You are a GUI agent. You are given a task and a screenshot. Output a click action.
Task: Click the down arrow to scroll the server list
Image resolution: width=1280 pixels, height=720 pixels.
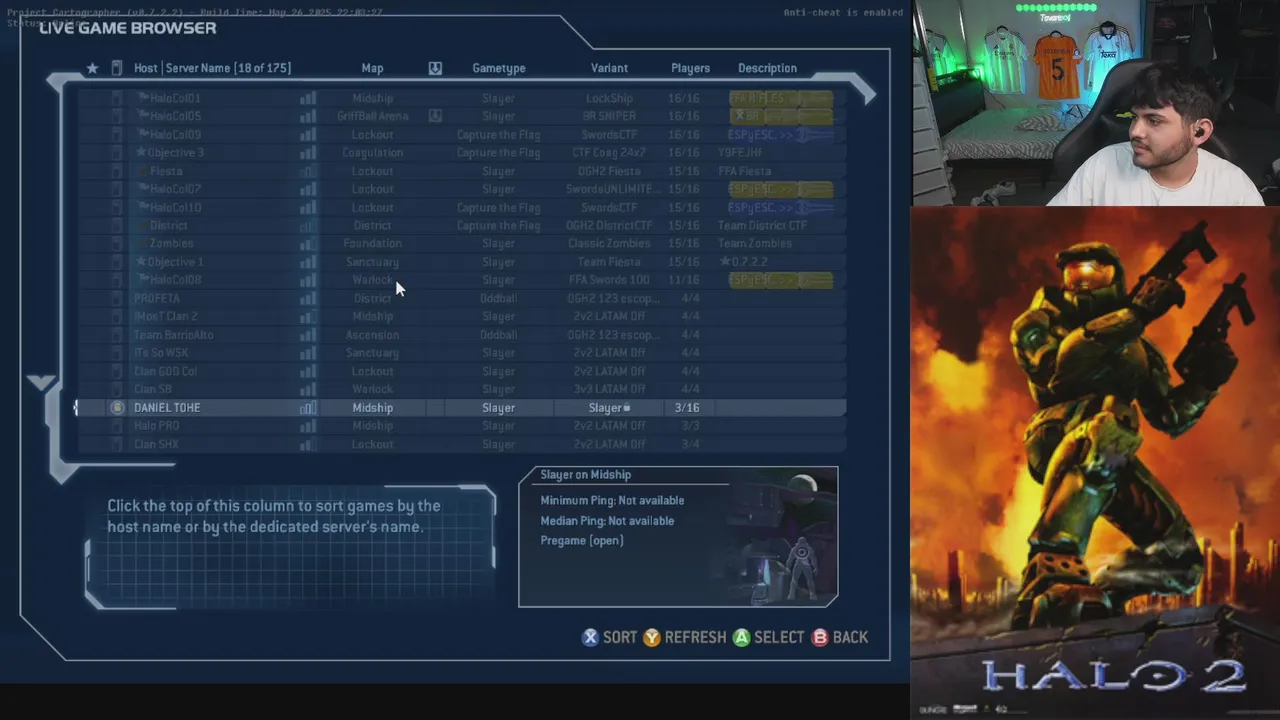point(41,382)
